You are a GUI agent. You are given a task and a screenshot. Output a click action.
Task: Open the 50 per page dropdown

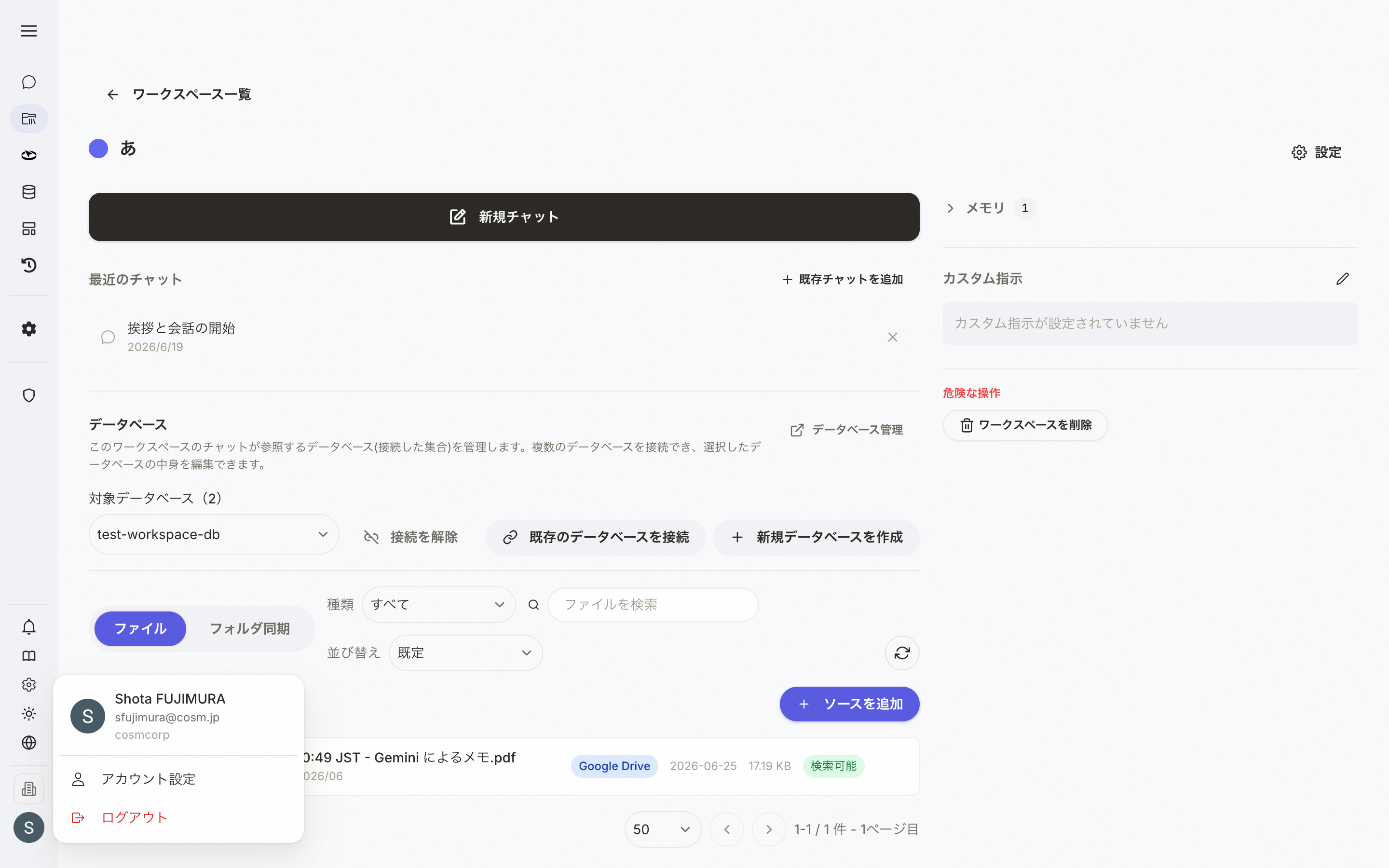click(662, 829)
